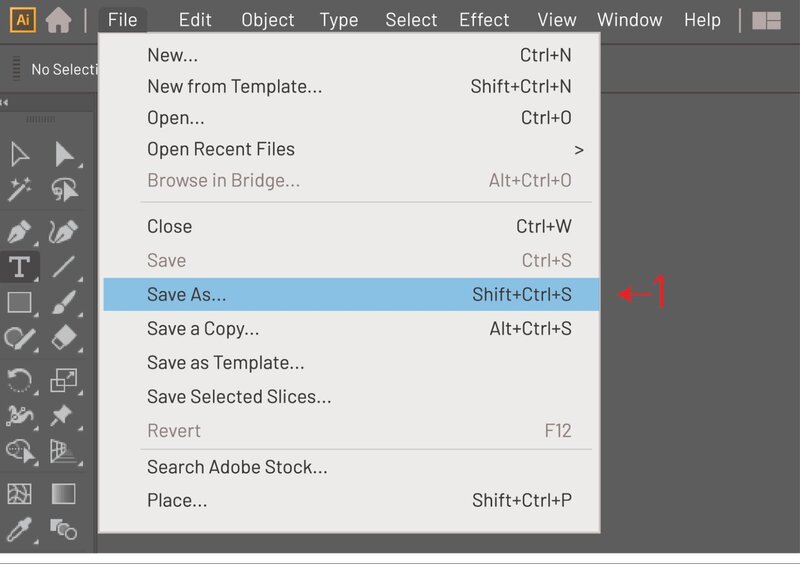Image resolution: width=800 pixels, height=564 pixels.
Task: Open the Effect menu
Action: [x=484, y=20]
